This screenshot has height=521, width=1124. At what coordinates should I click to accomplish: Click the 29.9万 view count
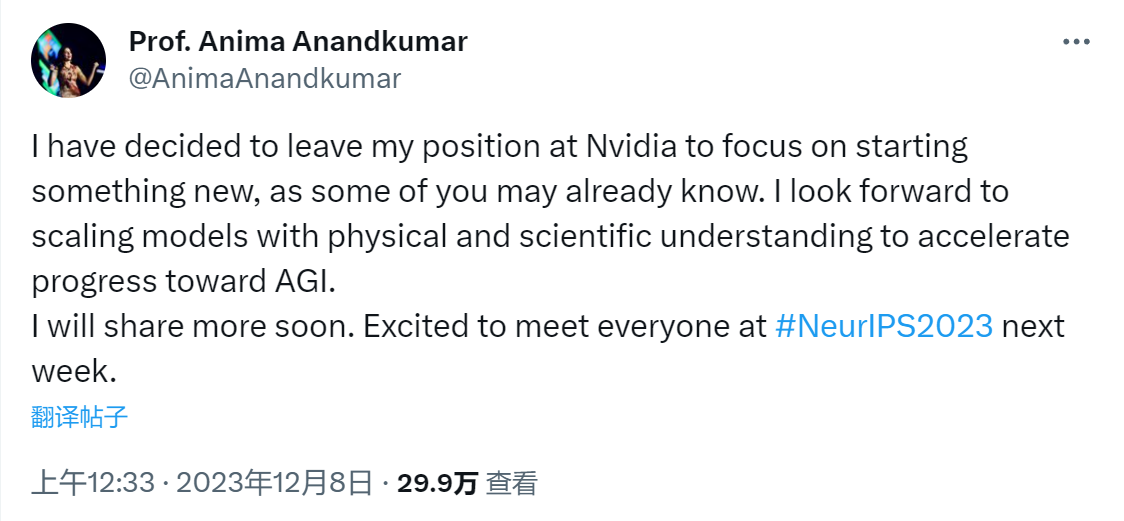(437, 484)
